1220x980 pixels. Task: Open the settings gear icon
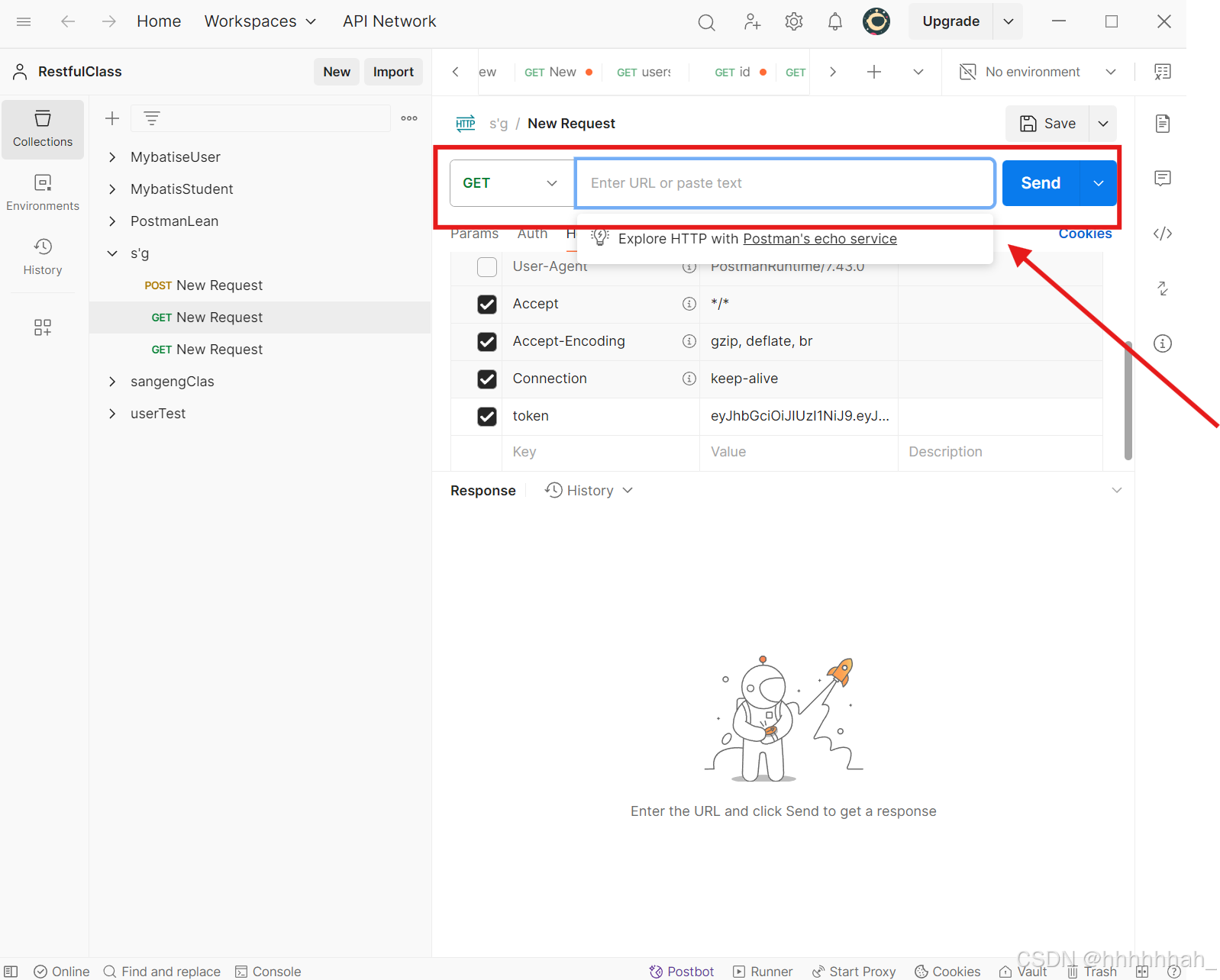click(x=794, y=21)
